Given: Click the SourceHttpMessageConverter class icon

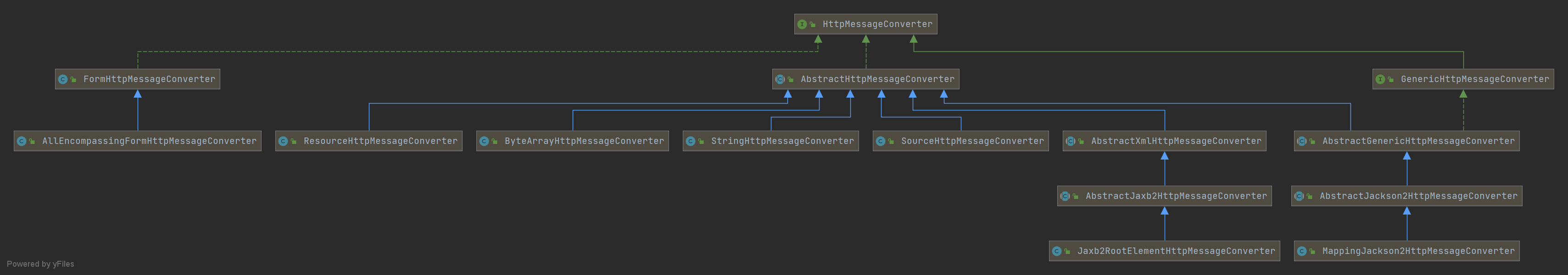Looking at the screenshot, I should (880, 141).
